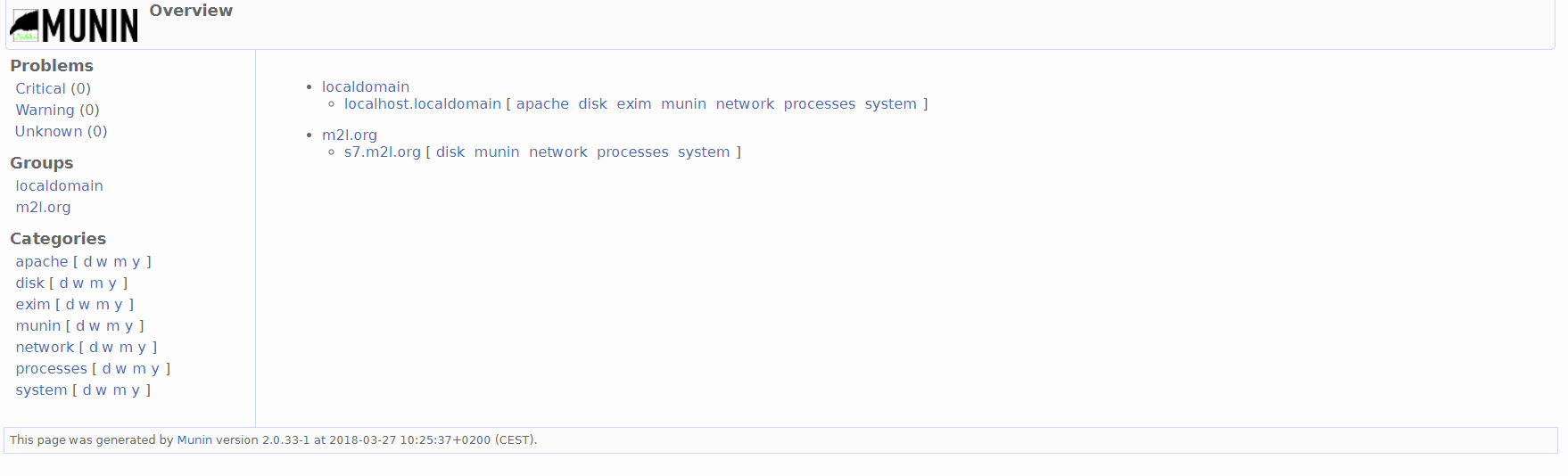Open monthly view for munin category
Image resolution: width=1568 pixels, height=476 pixels.
tap(112, 325)
